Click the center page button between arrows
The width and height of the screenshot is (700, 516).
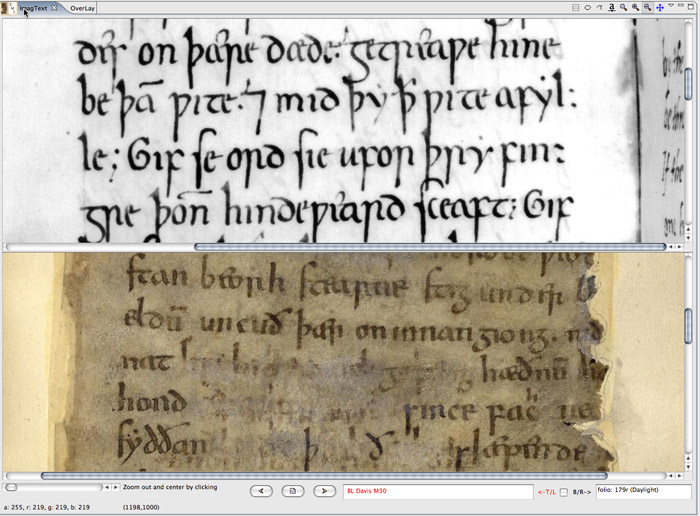293,491
